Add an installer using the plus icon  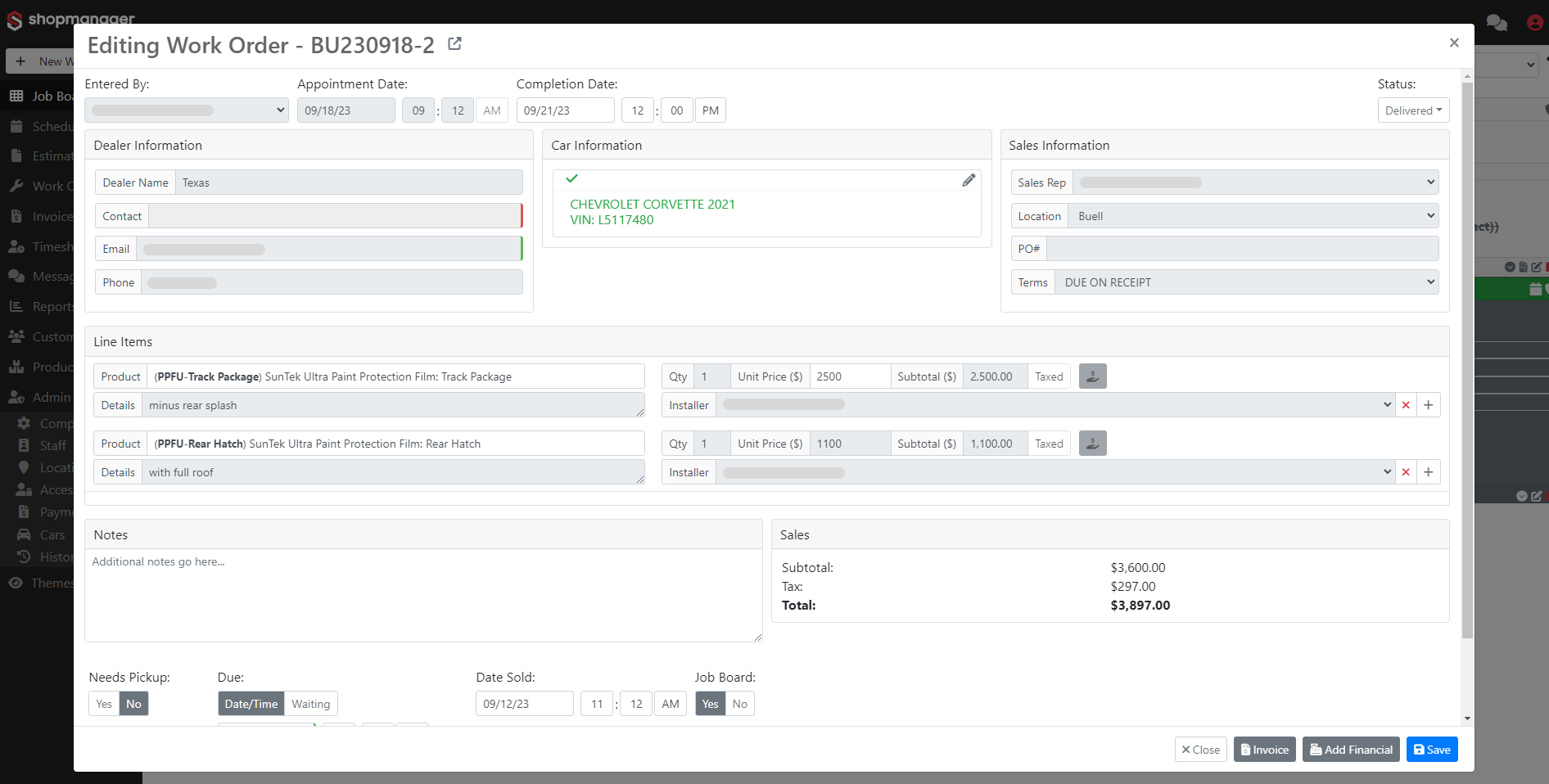pos(1428,404)
